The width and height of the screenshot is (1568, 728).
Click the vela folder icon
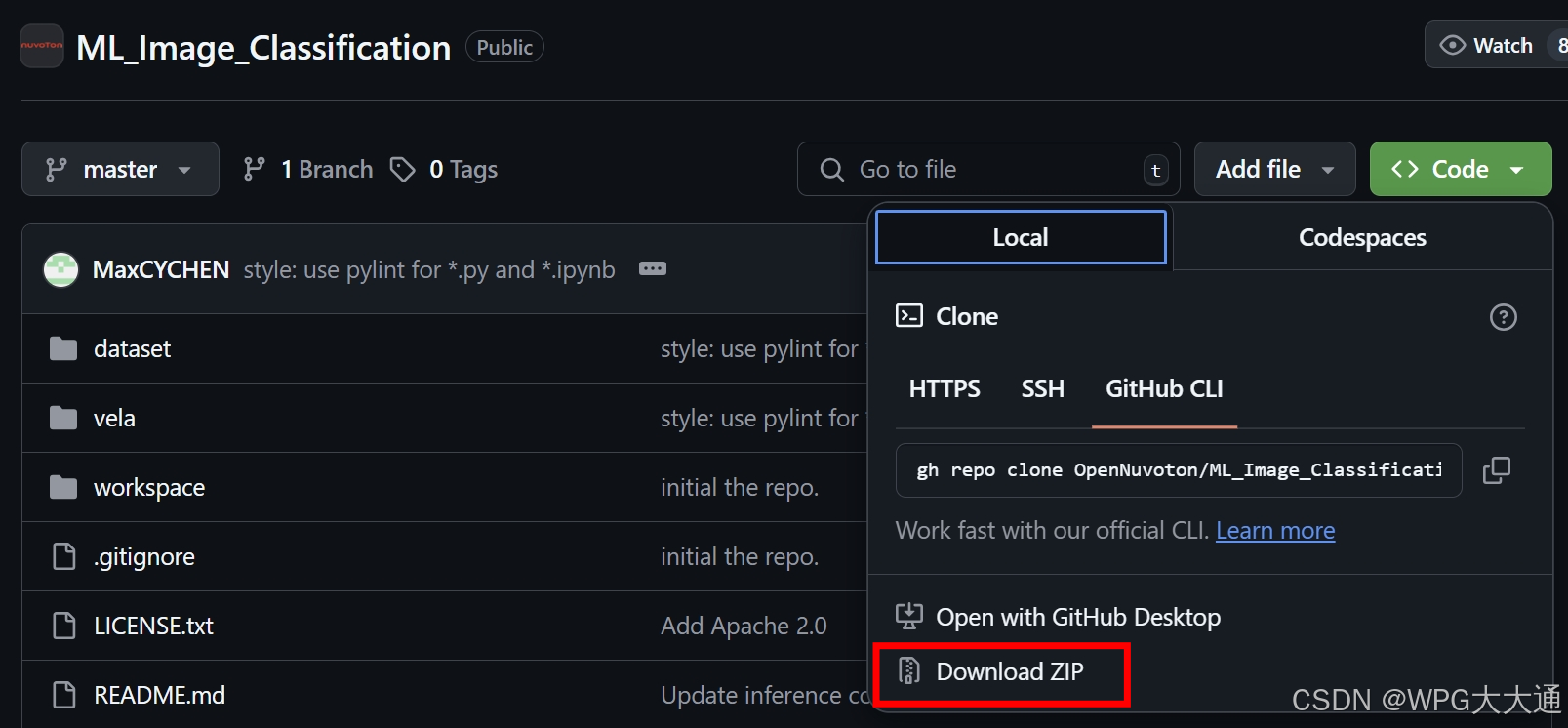63,418
